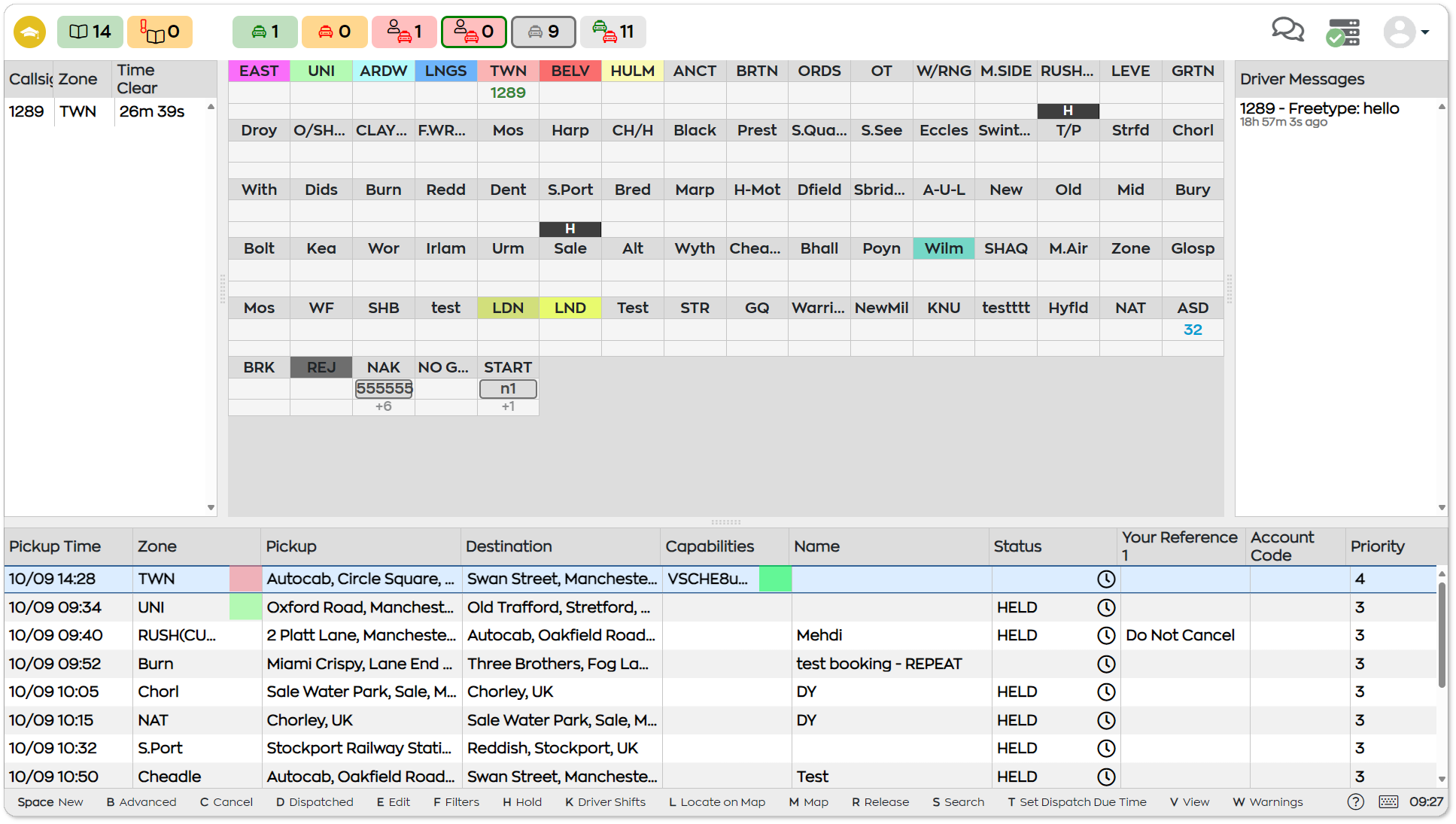Select the LDN zone header
Screen dimensions: 1456x824
pos(508,308)
